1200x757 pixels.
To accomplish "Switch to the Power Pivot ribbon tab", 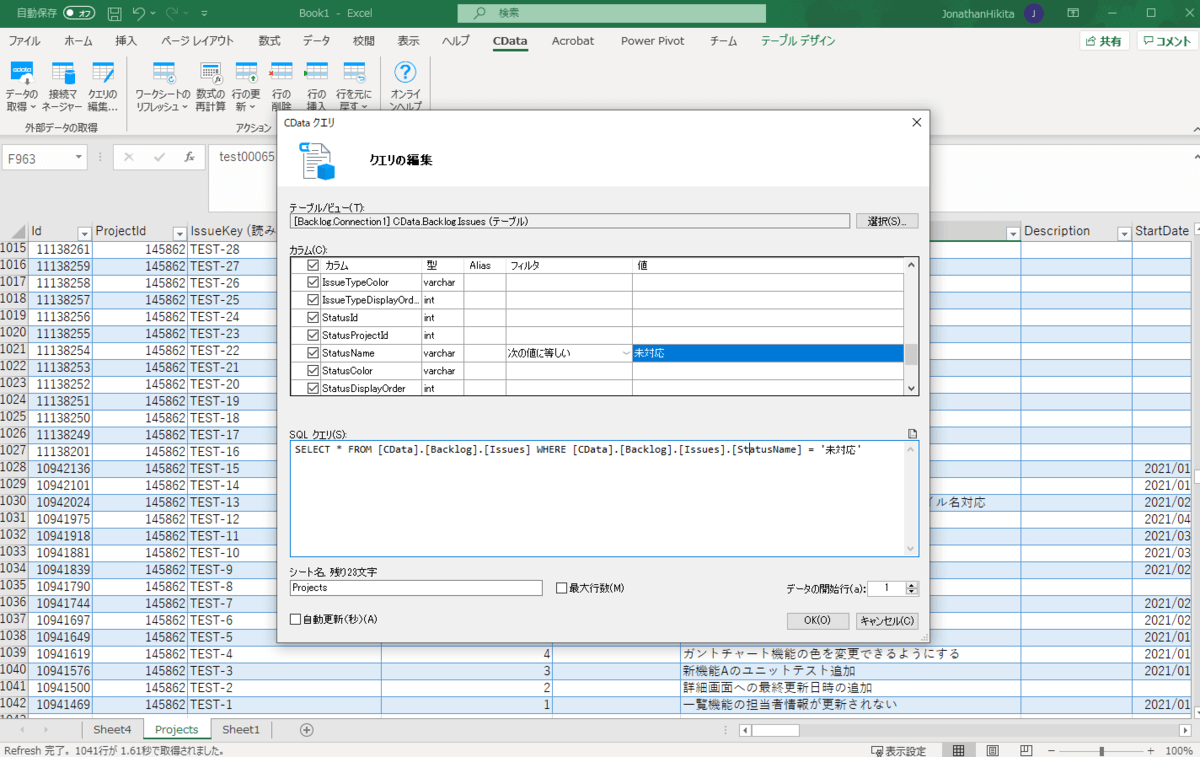I will (x=652, y=41).
